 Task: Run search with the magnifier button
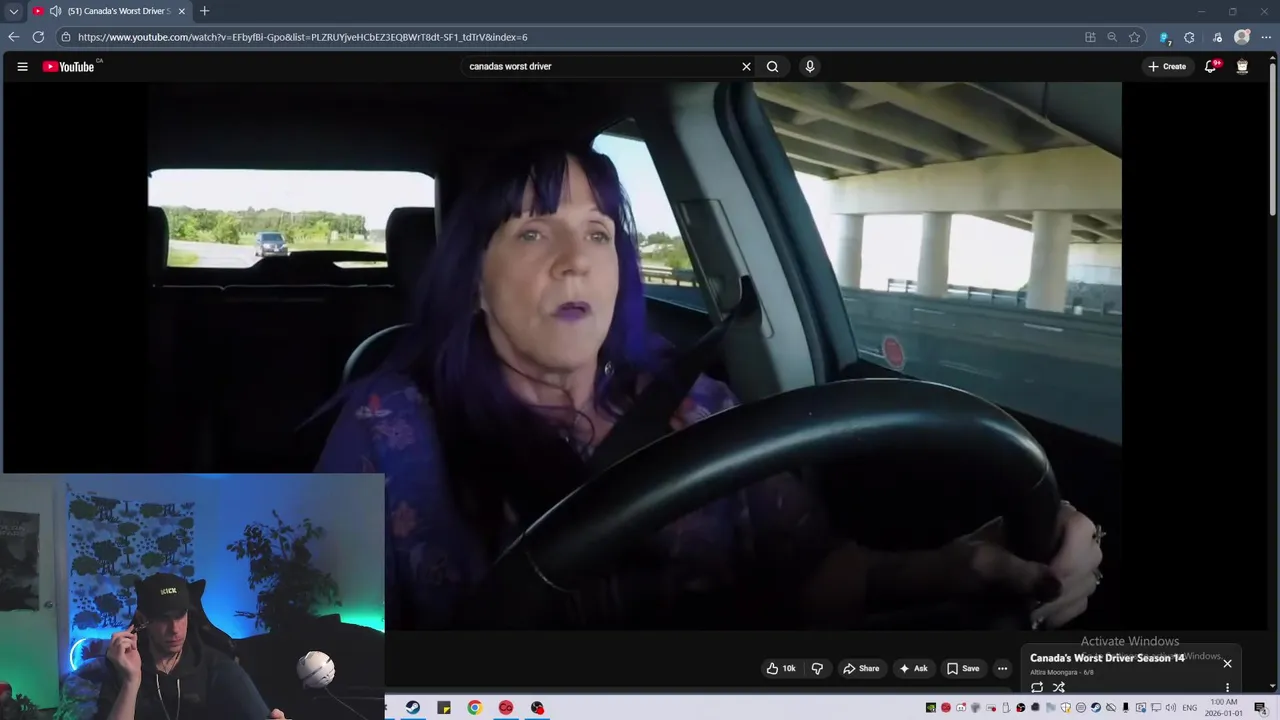(x=772, y=67)
